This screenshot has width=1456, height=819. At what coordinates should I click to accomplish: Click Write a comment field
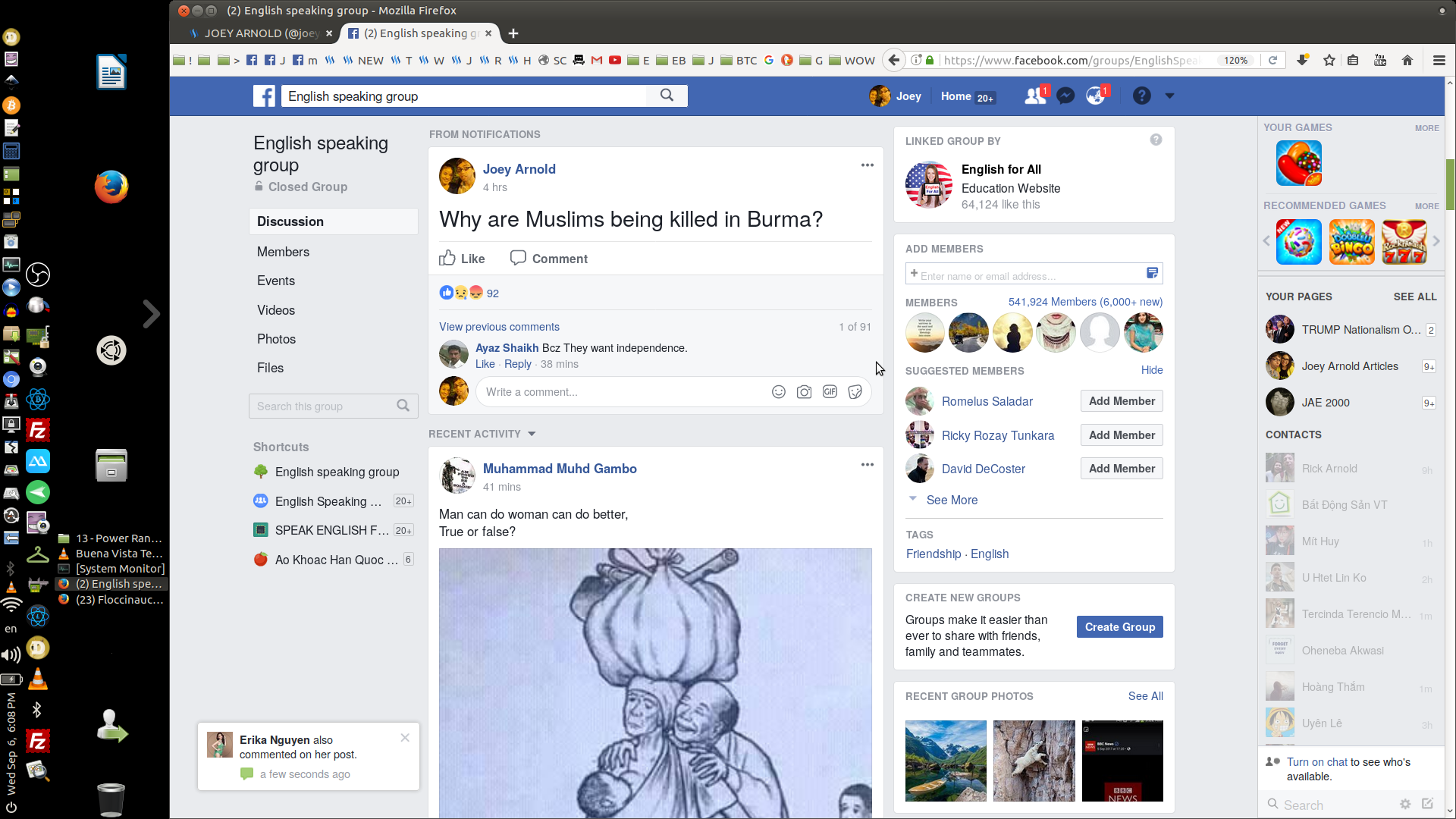(622, 392)
